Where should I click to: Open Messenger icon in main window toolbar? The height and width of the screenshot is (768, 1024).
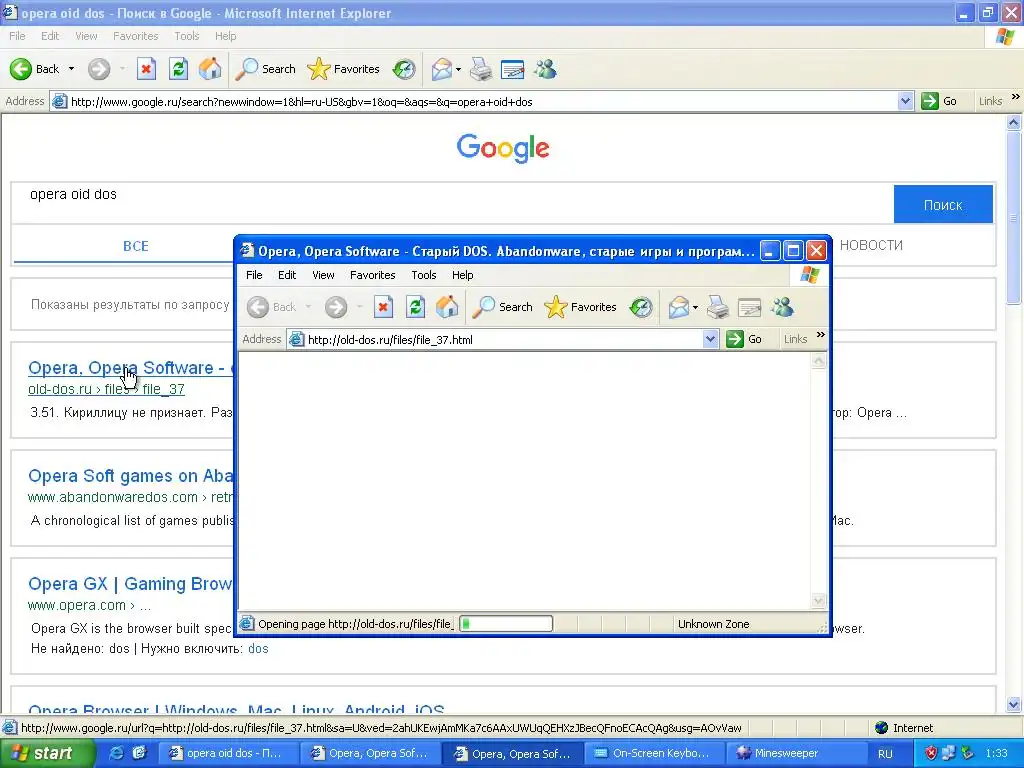545,69
